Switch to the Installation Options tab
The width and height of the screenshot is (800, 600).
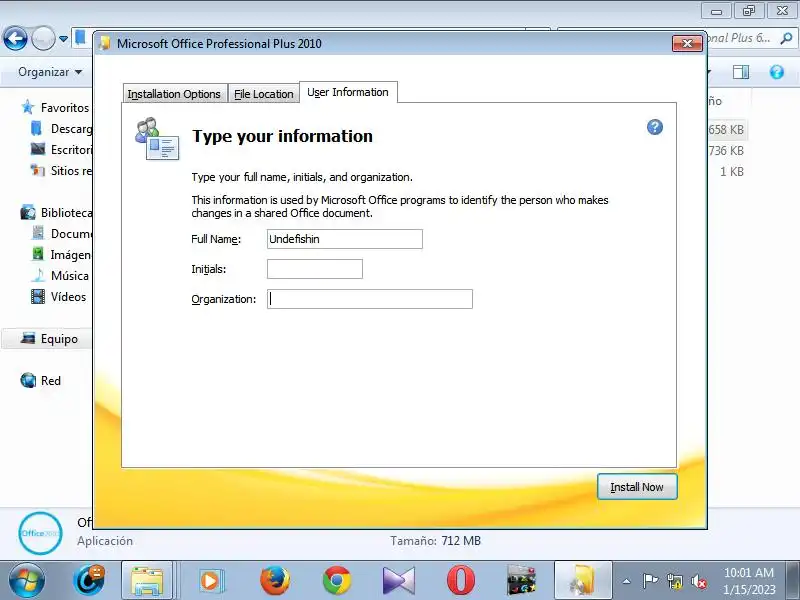click(174, 94)
